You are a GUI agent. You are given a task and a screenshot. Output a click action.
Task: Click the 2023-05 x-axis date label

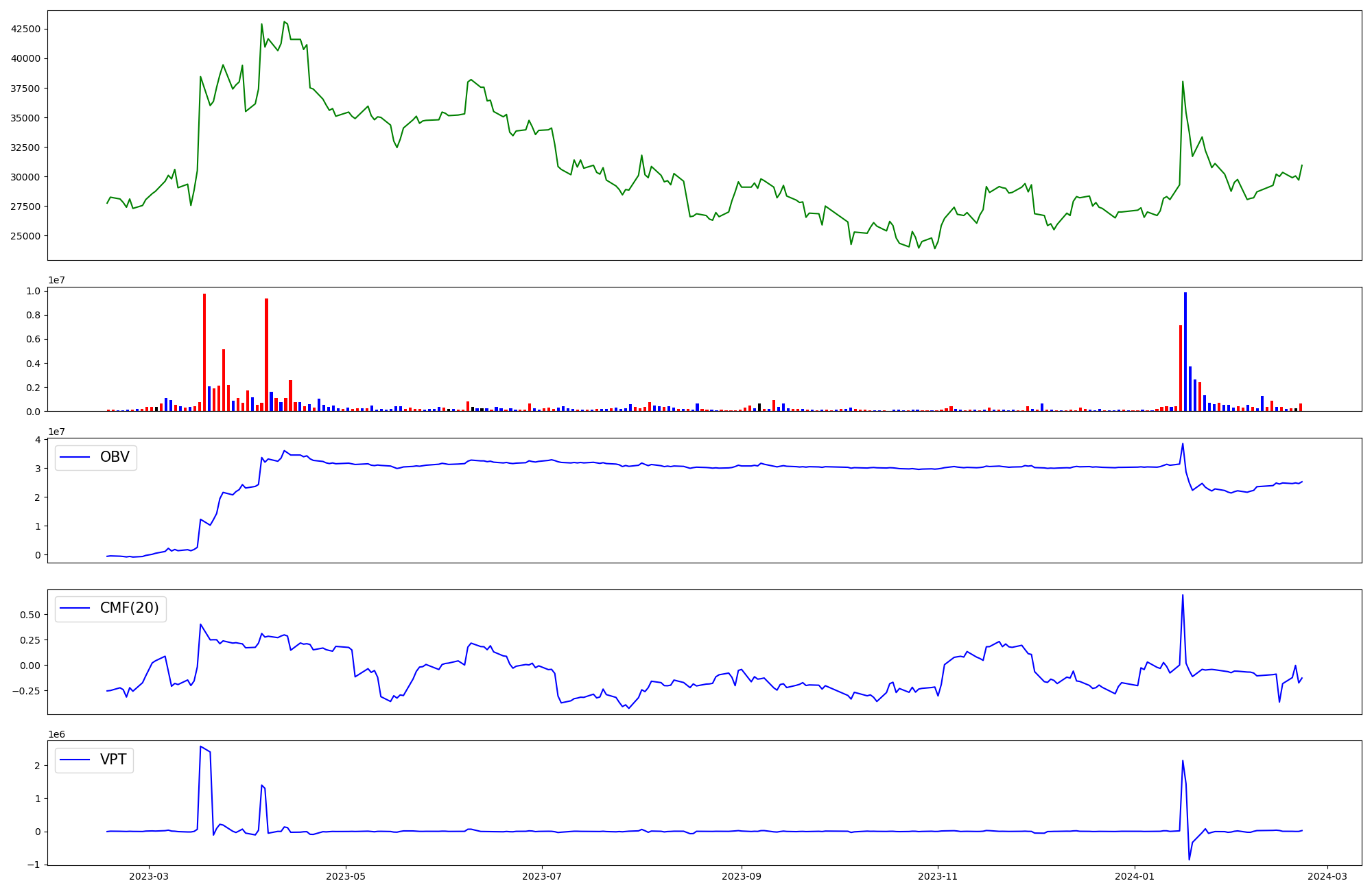pos(346,876)
